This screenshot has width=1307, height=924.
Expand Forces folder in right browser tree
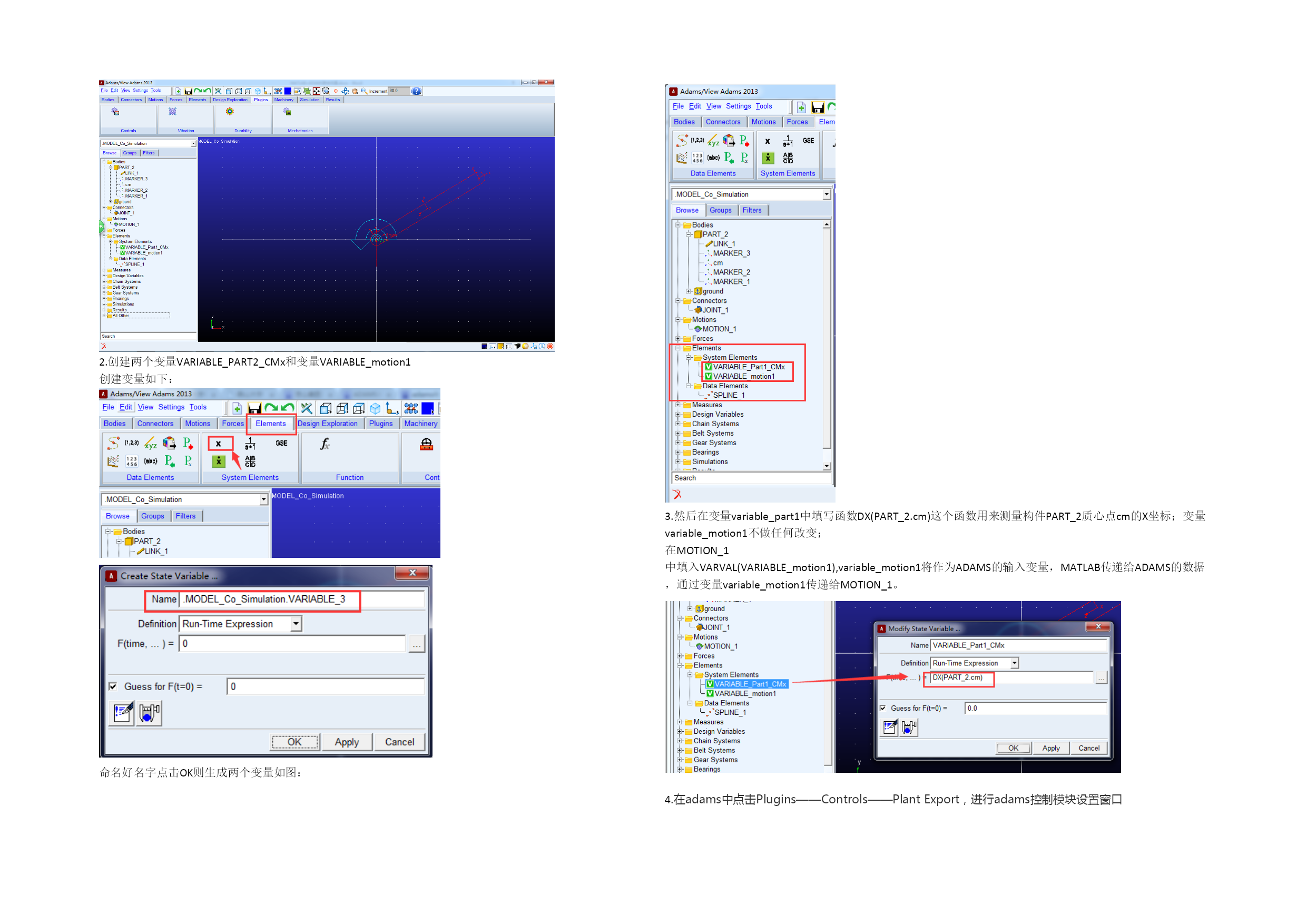tap(679, 338)
